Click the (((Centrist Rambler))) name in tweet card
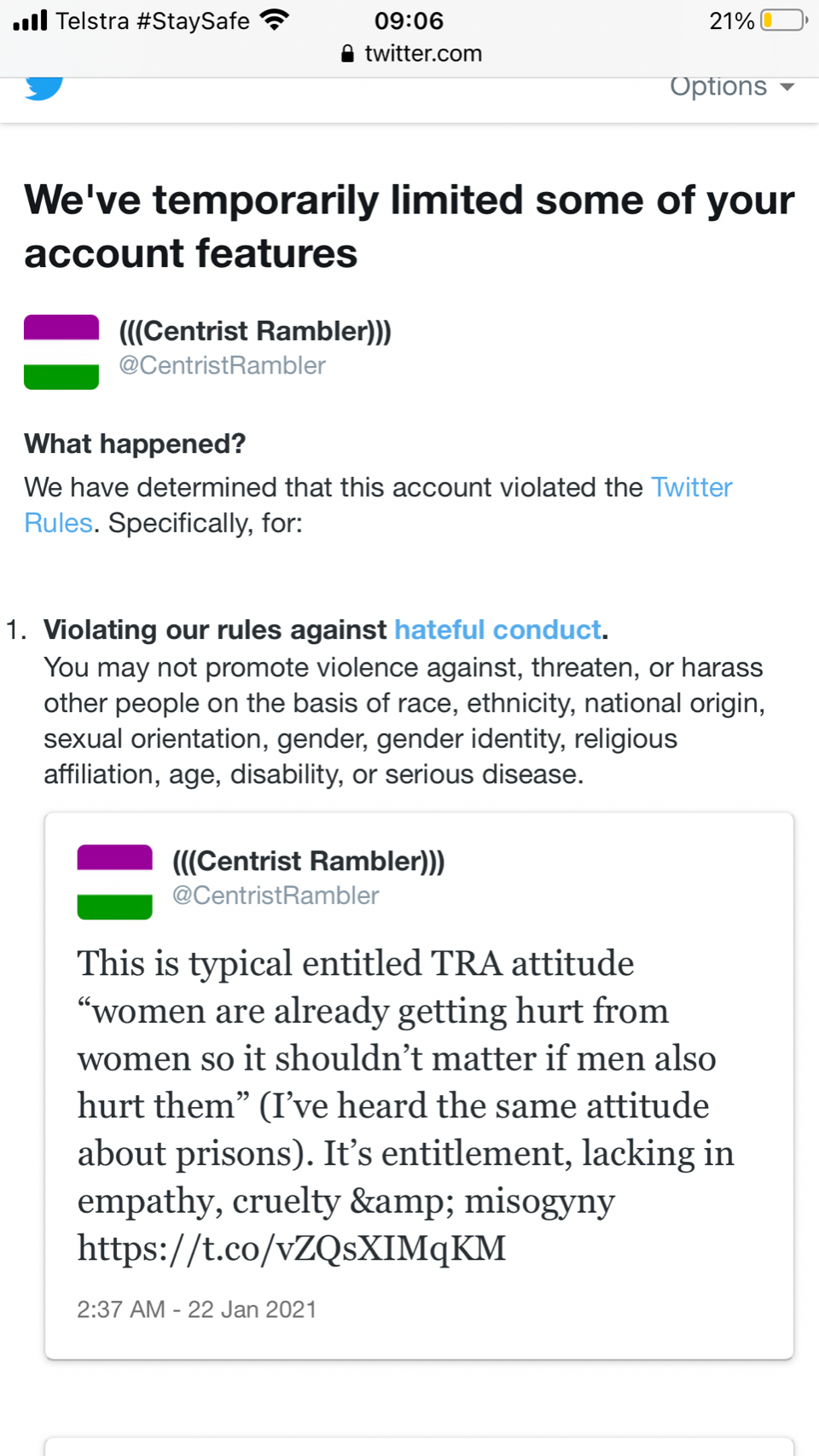This screenshot has height=1456, width=819. [308, 861]
